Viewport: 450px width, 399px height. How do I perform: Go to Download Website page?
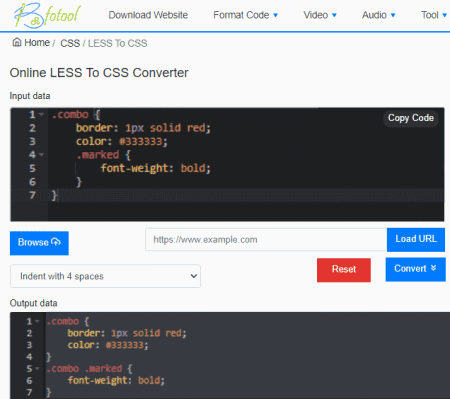pyautogui.click(x=148, y=15)
